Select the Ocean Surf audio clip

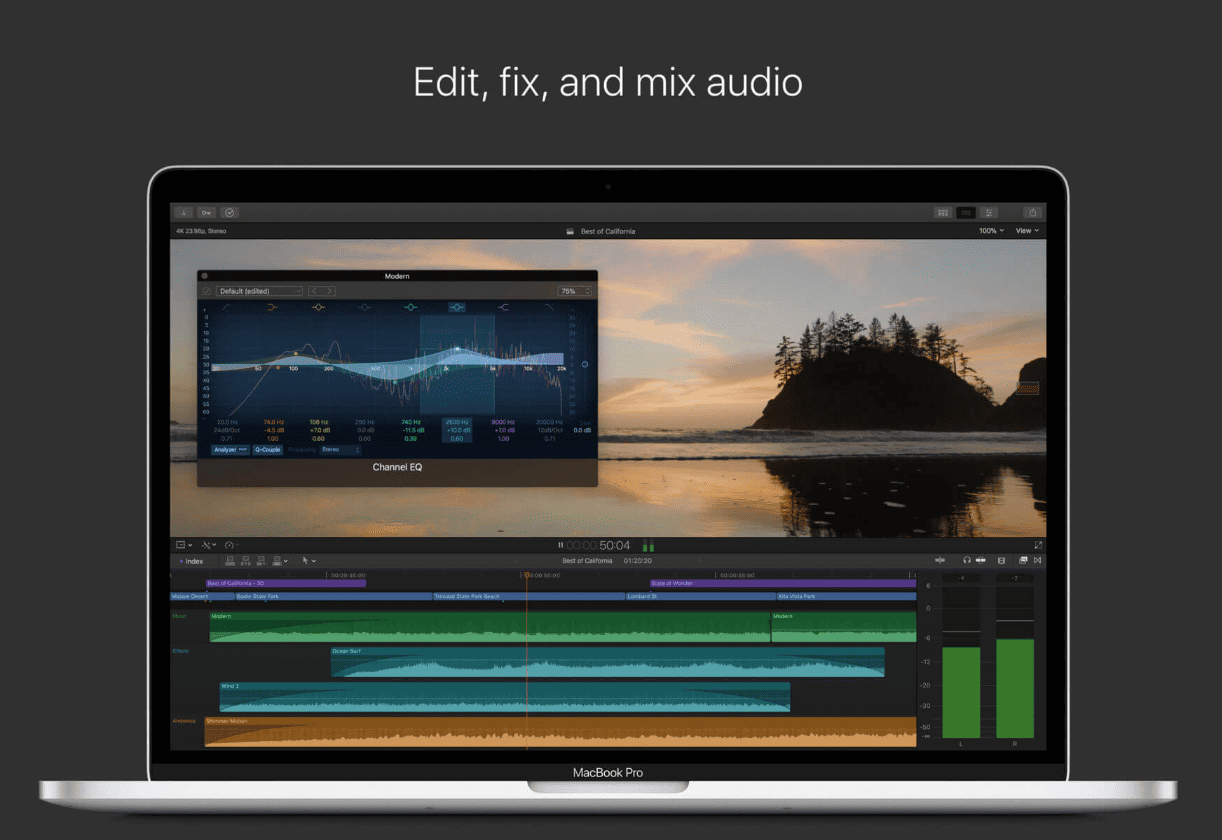coord(608,662)
